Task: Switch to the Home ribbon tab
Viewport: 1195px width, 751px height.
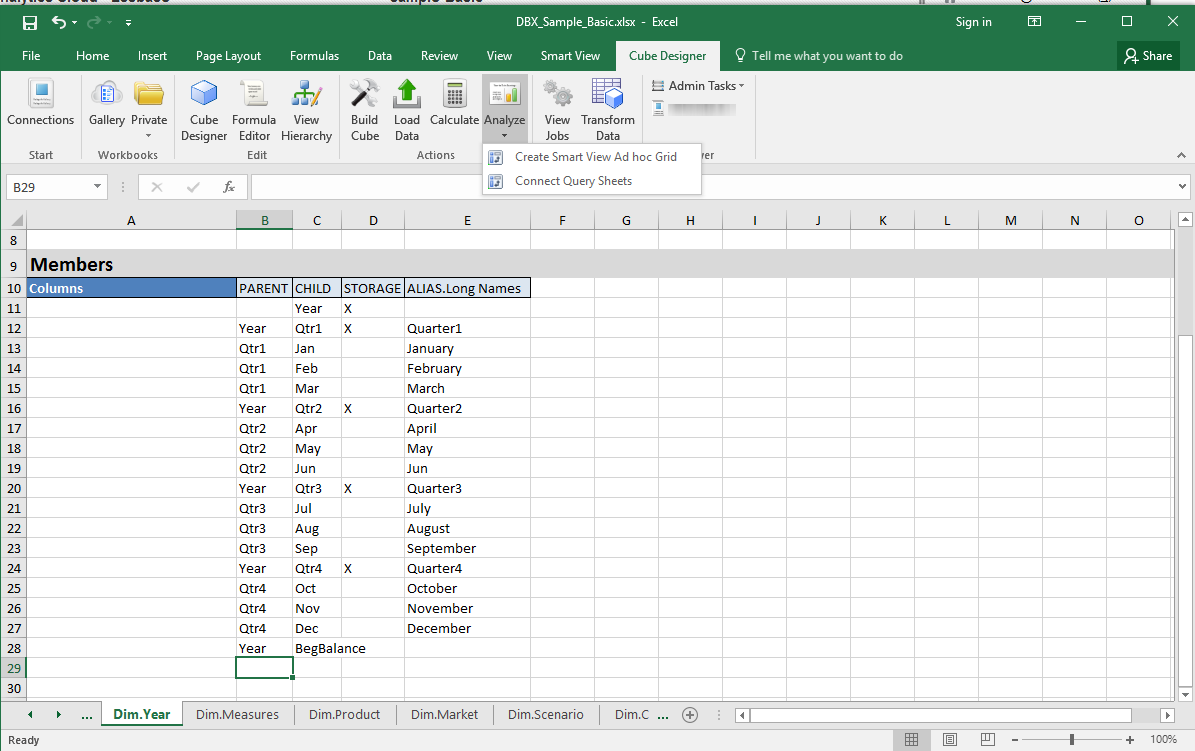Action: click(92, 56)
